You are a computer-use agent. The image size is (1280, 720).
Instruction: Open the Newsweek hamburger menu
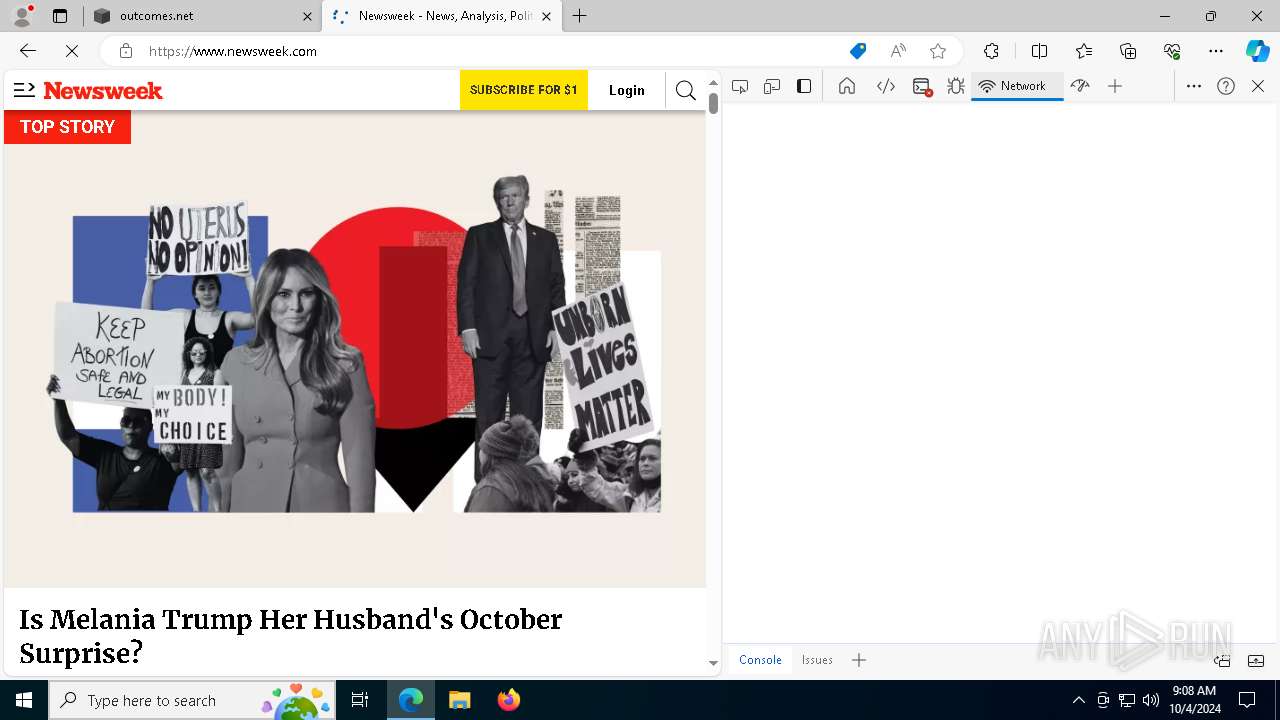[24, 90]
